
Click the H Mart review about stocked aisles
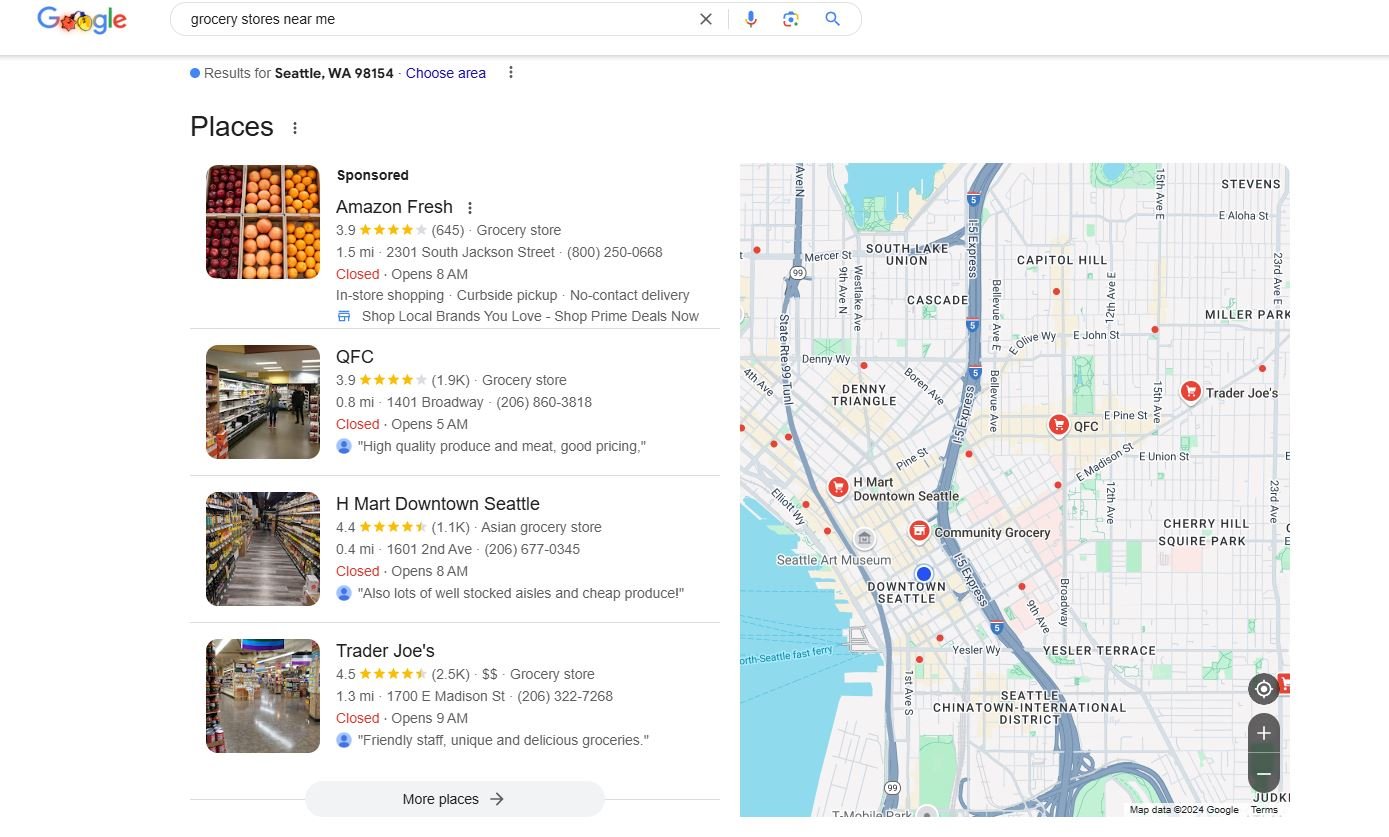point(521,593)
